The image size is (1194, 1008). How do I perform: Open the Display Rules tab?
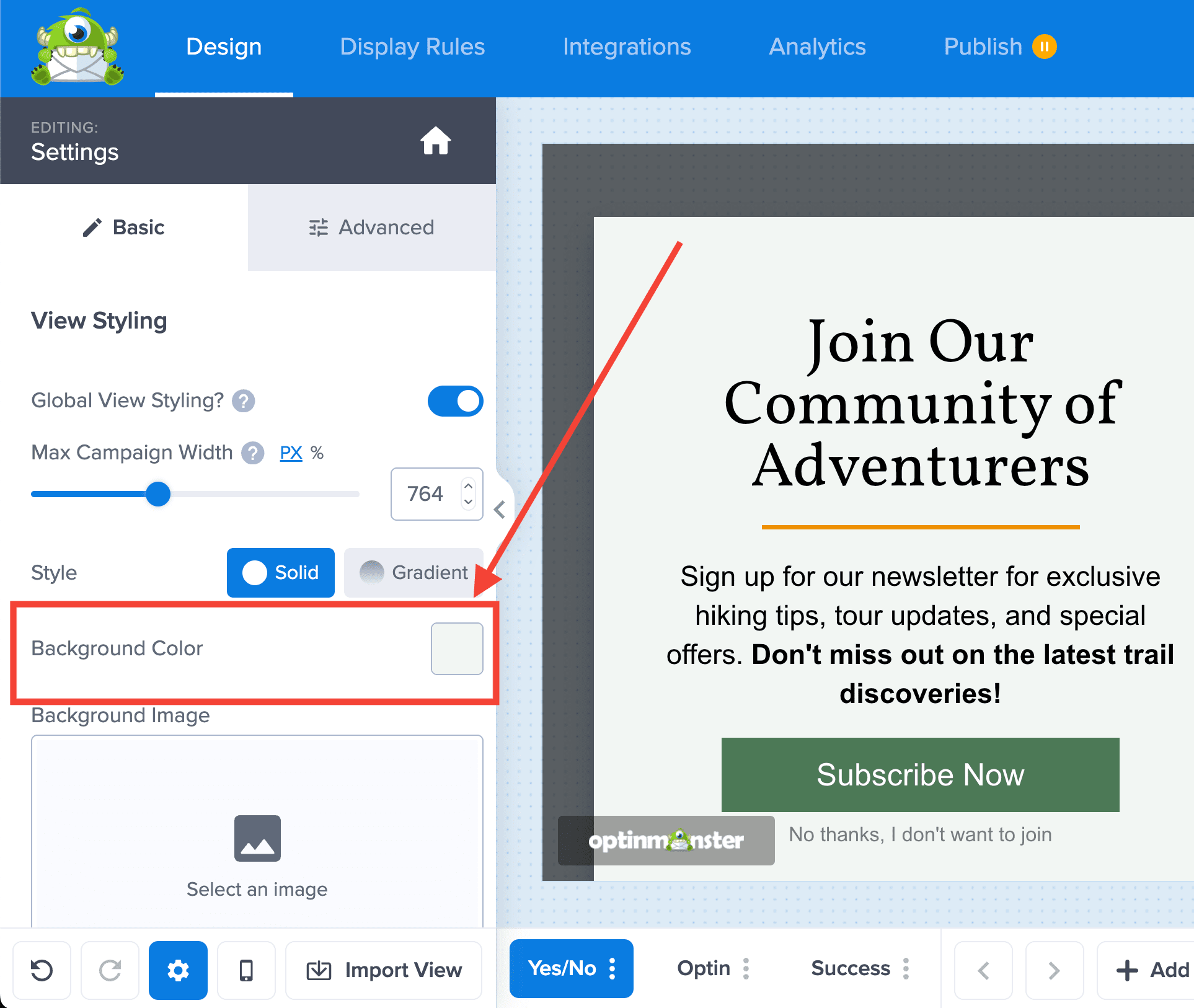pyautogui.click(x=412, y=47)
